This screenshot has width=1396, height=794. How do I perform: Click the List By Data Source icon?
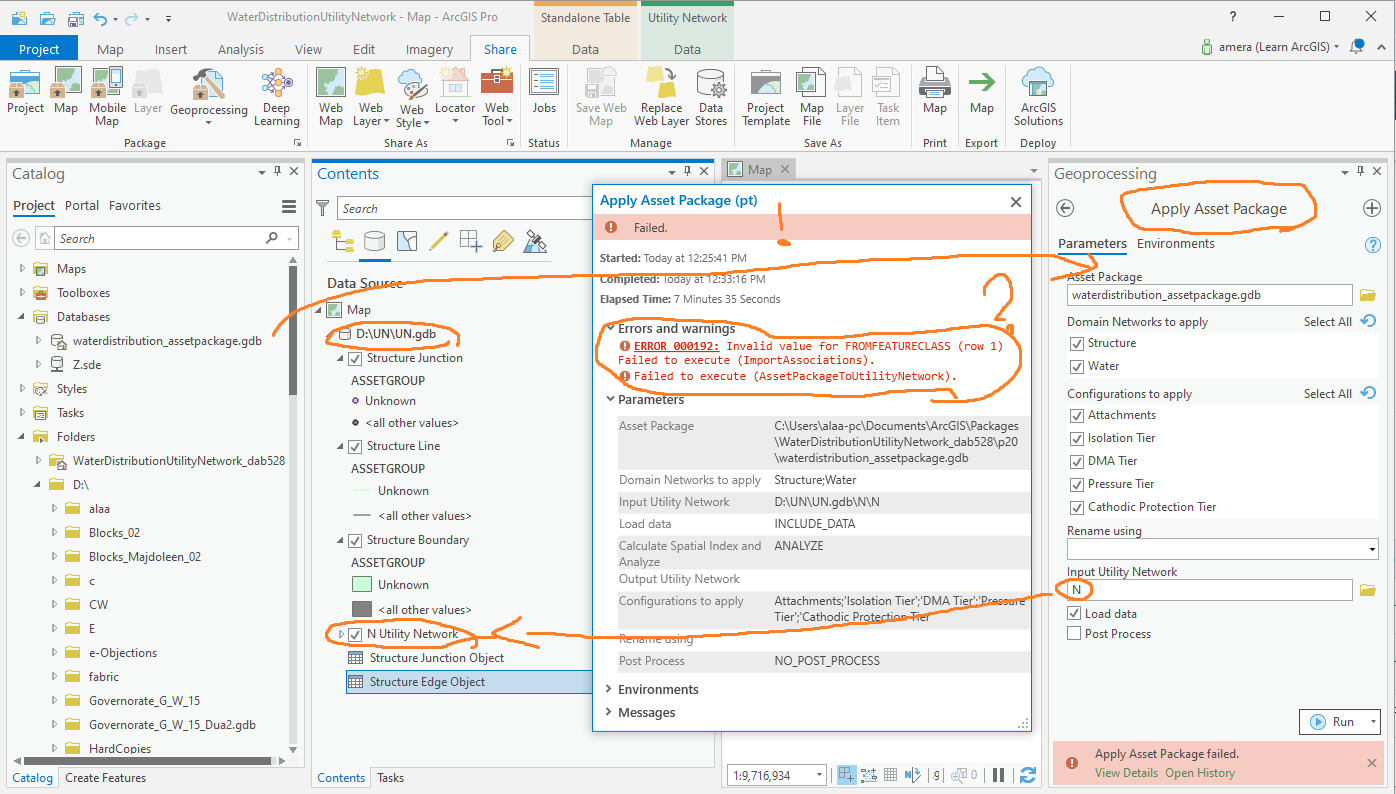(374, 241)
